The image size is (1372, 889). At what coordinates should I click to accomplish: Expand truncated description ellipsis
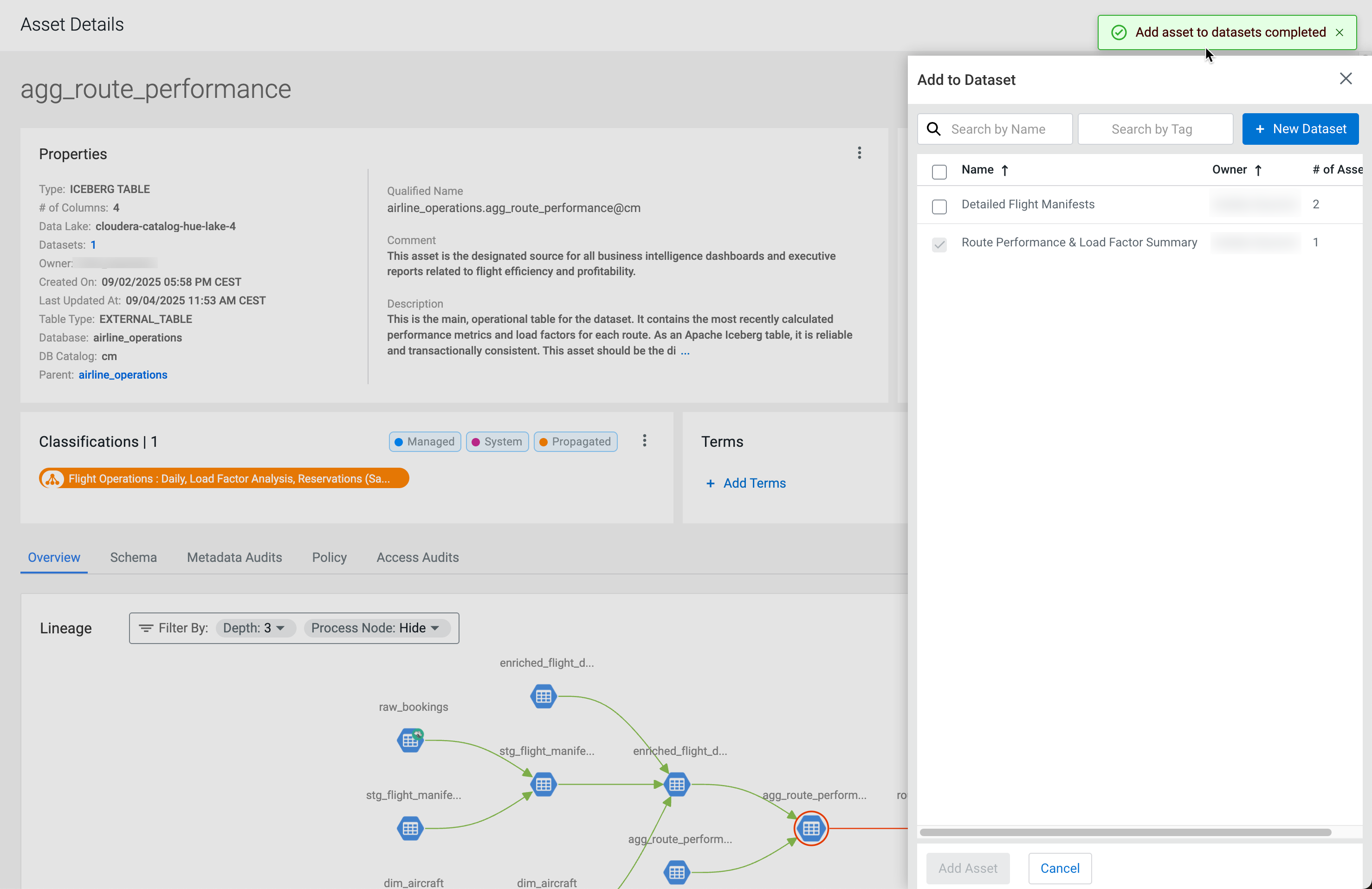point(685,351)
